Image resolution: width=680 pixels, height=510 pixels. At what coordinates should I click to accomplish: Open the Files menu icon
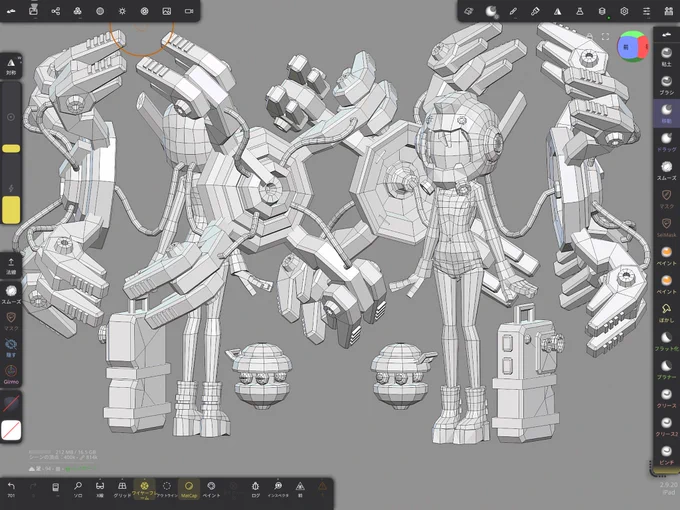click(x=33, y=11)
